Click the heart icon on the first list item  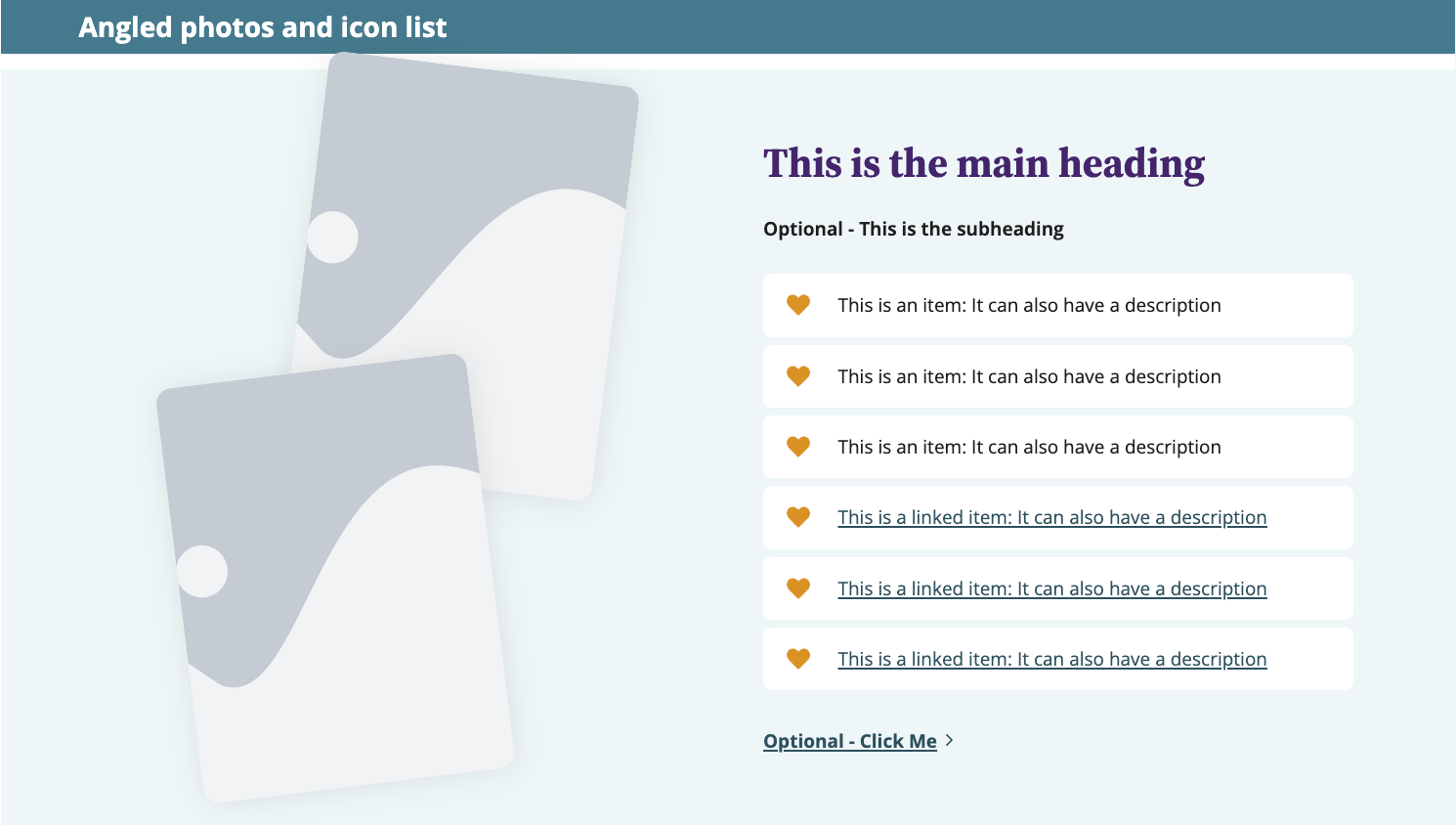coord(798,305)
